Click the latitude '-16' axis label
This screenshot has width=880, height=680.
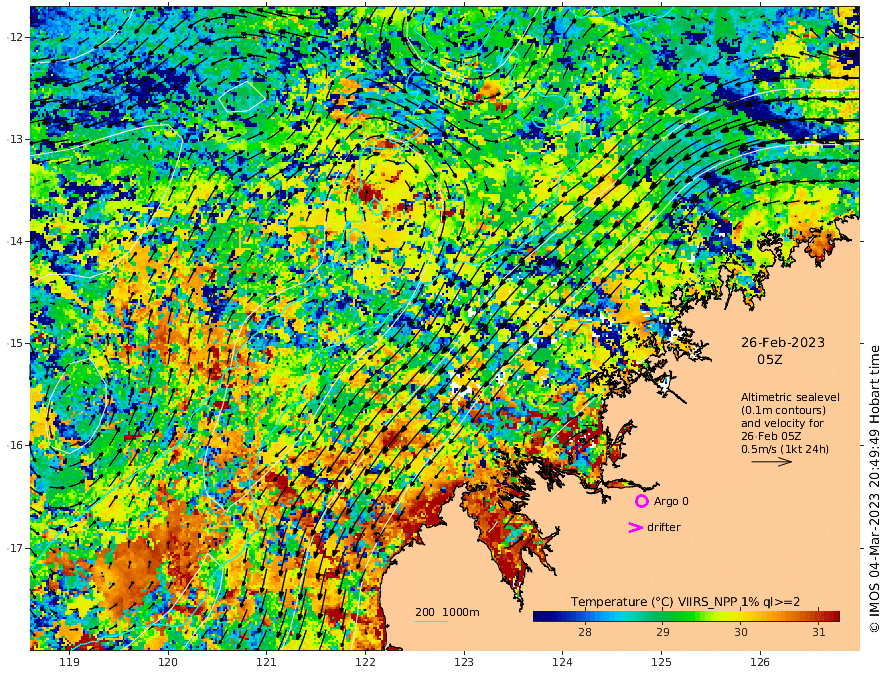[x=15, y=445]
